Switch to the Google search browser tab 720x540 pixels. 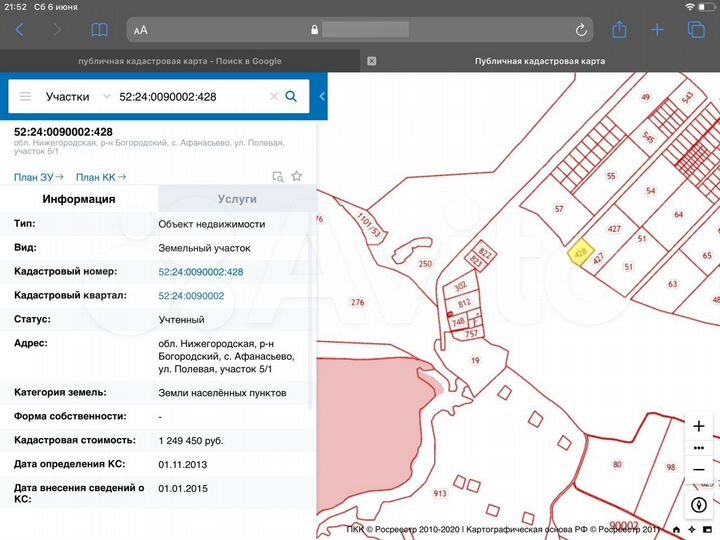pos(180,61)
